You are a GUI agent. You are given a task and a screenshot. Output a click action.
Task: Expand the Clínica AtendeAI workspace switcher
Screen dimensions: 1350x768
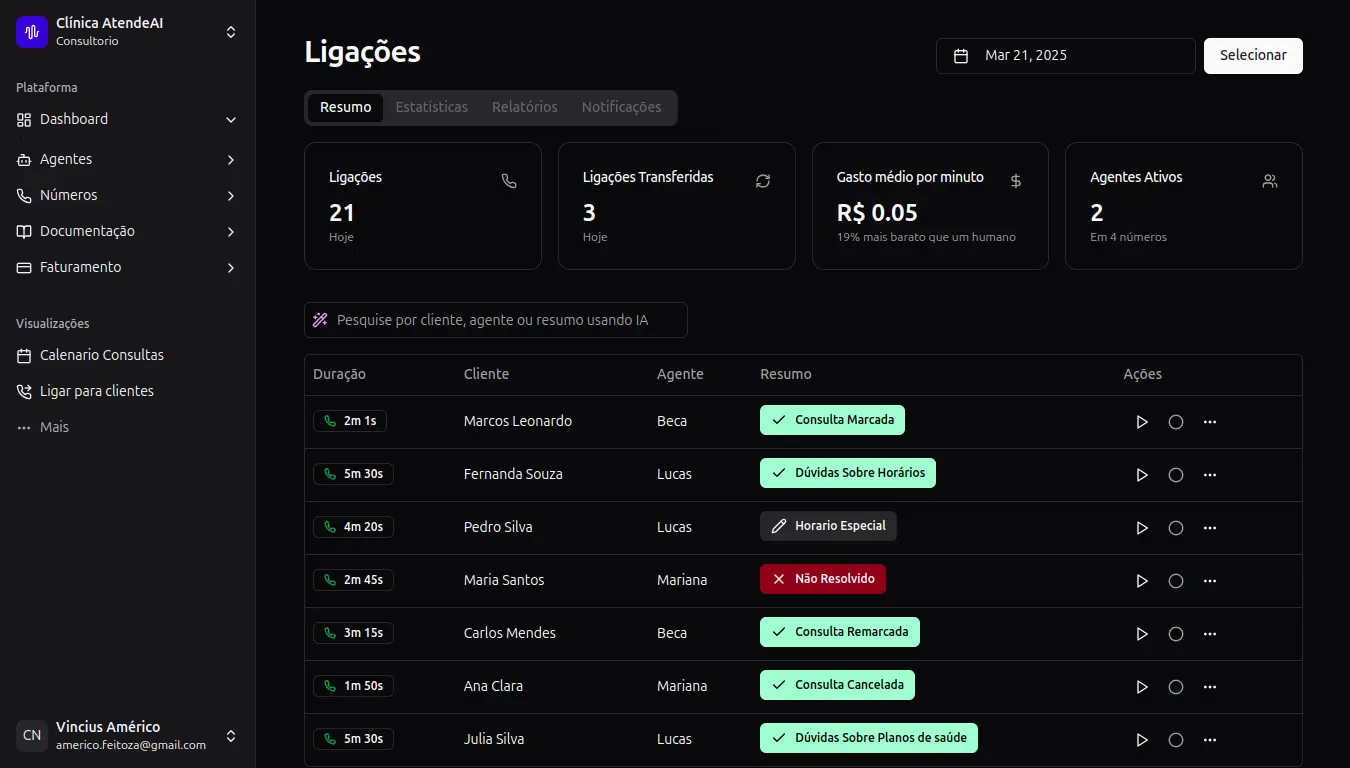(230, 31)
